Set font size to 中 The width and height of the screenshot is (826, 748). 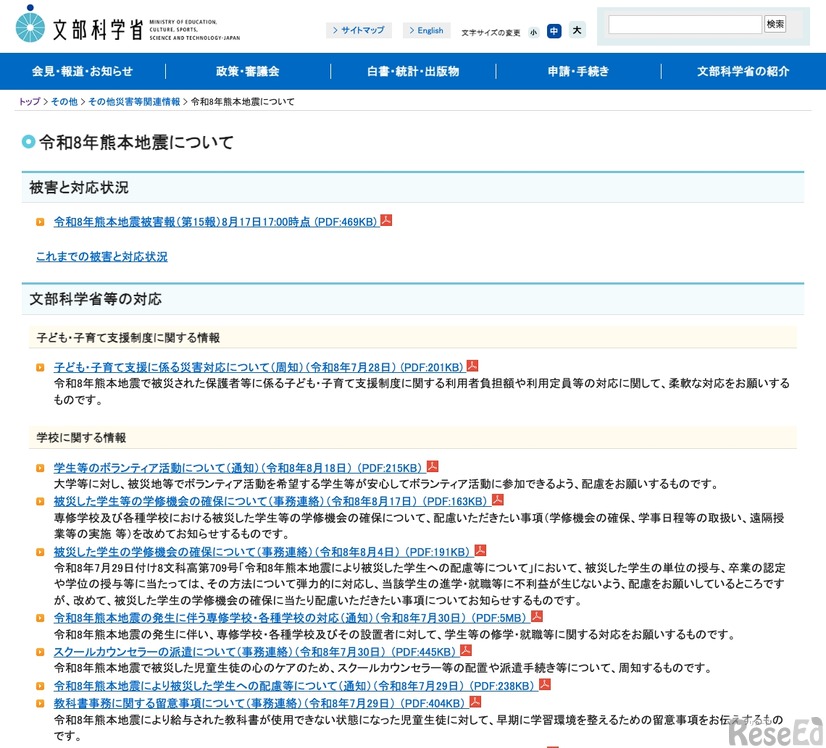coord(554,31)
